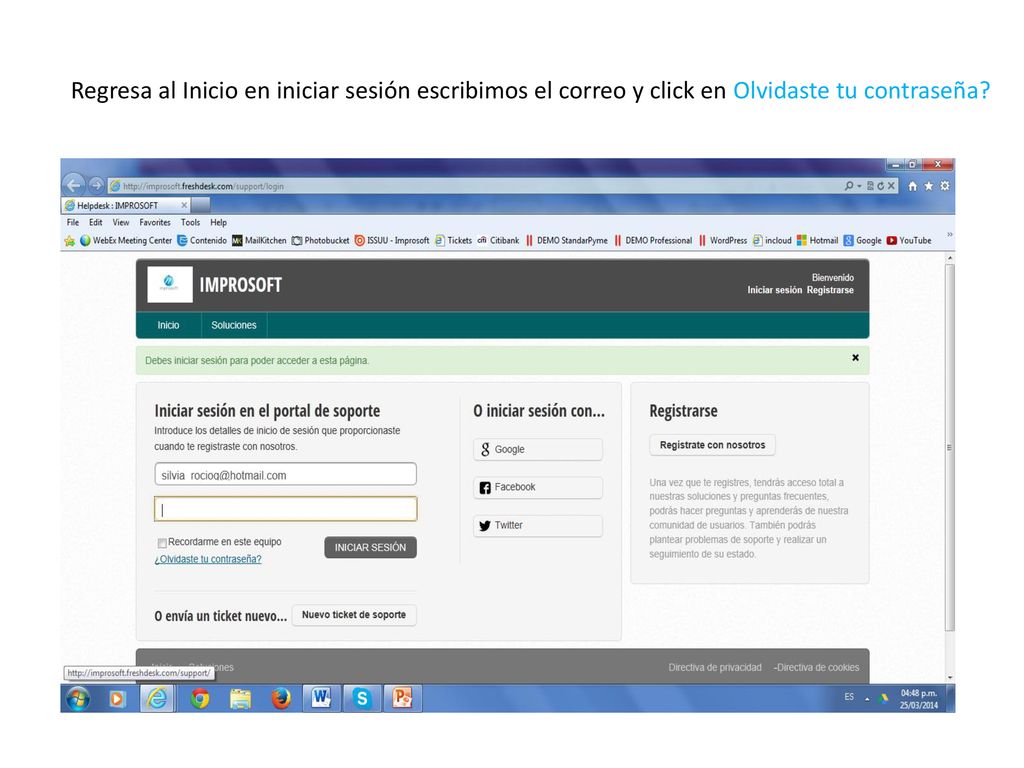The image size is (1024, 768).
Task: Open the Google bookmark in the favorites bar
Action: pyautogui.click(x=863, y=241)
